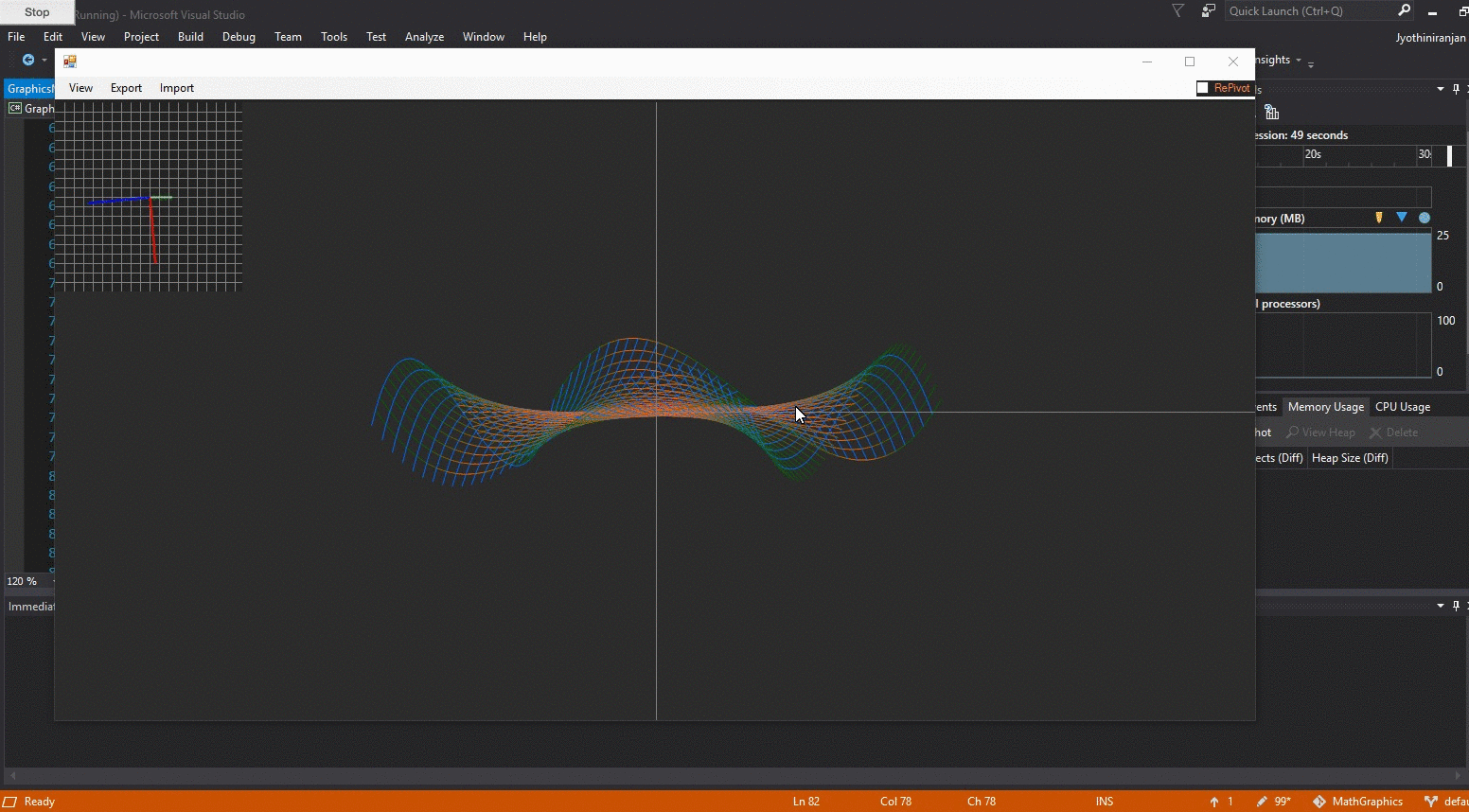Select the Graphics document tab
Viewport: 1469px width, 812px height.
pyautogui.click(x=29, y=89)
